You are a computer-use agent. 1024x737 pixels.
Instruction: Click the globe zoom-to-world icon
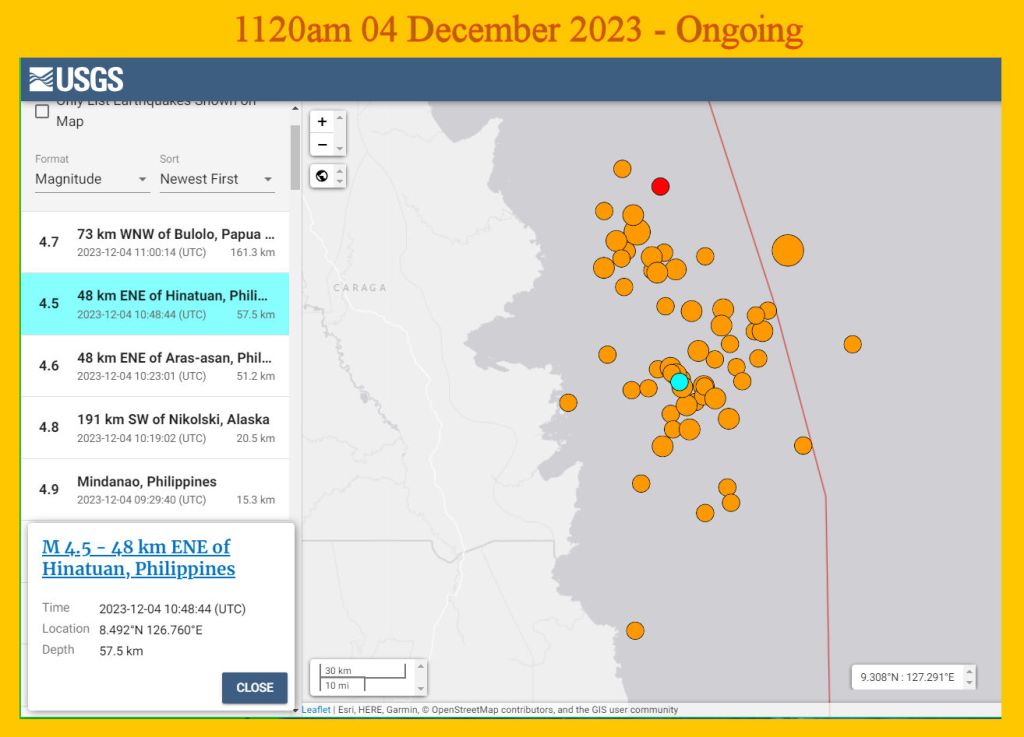321,177
